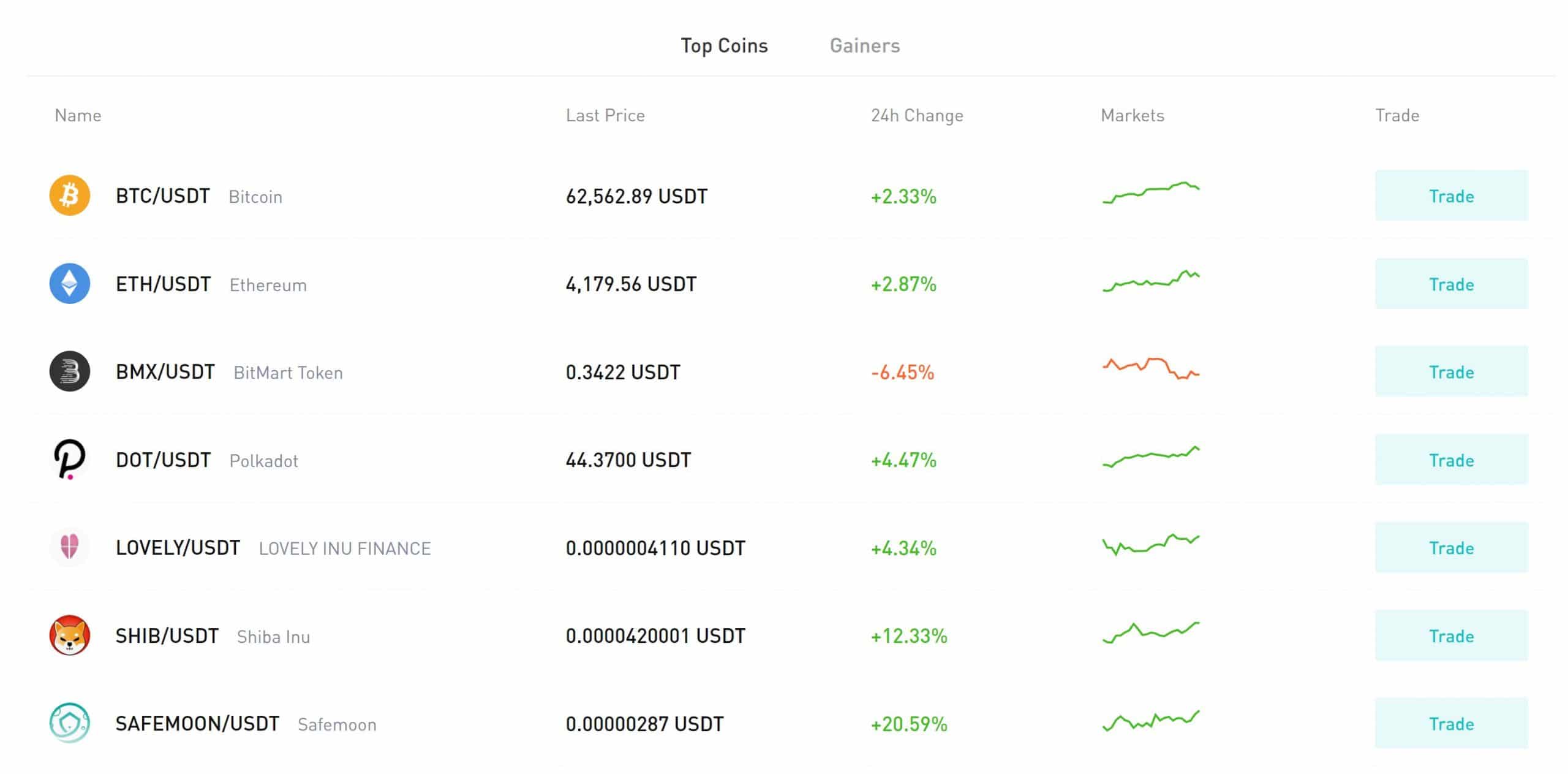Open the DOT/USDT pair name link

point(163,460)
